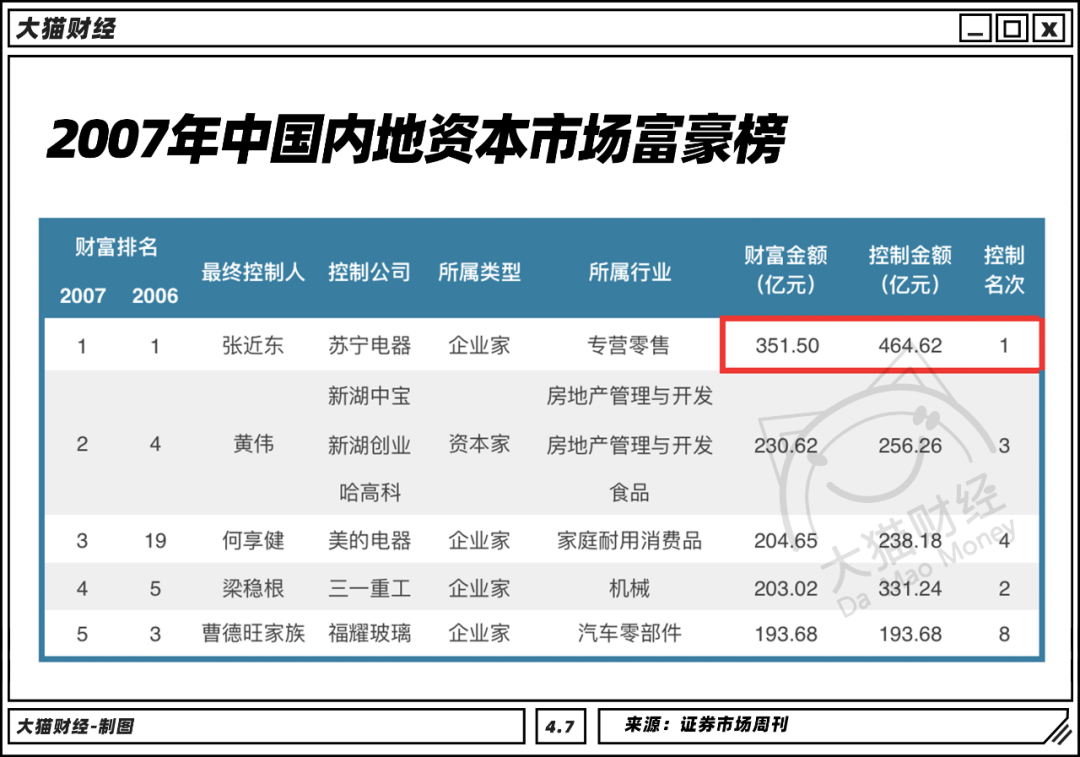Click the 控制名次 column header
Screen dimensions: 1080x757
tap(1004, 269)
